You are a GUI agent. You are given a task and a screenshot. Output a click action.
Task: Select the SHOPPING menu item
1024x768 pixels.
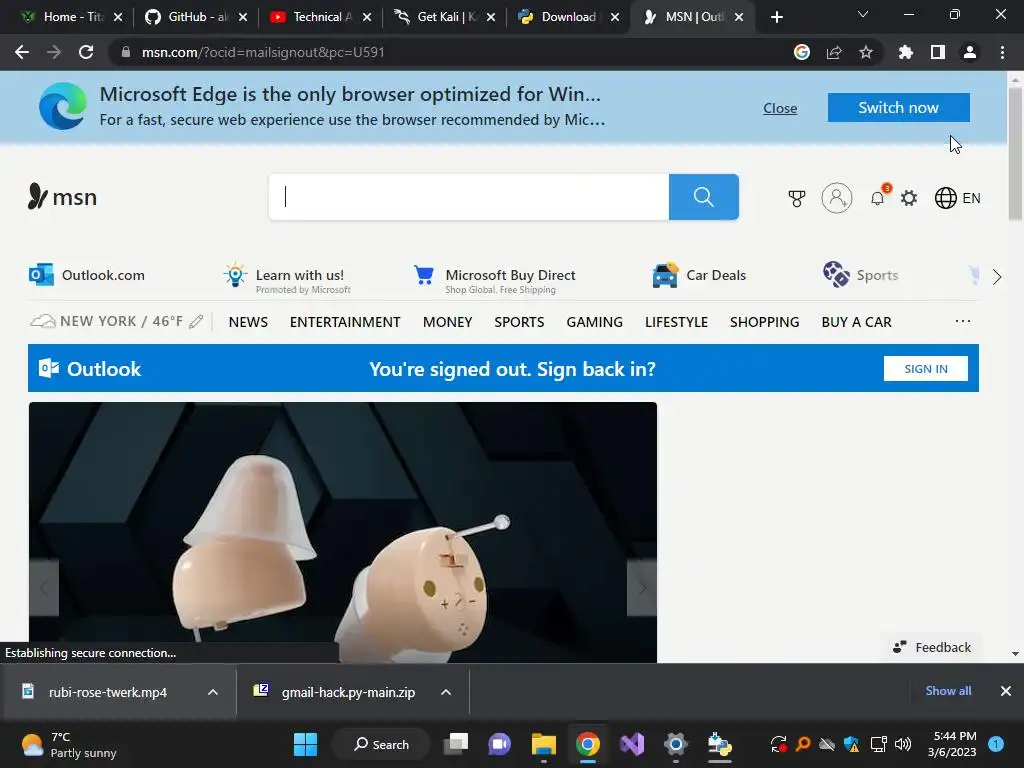(765, 322)
